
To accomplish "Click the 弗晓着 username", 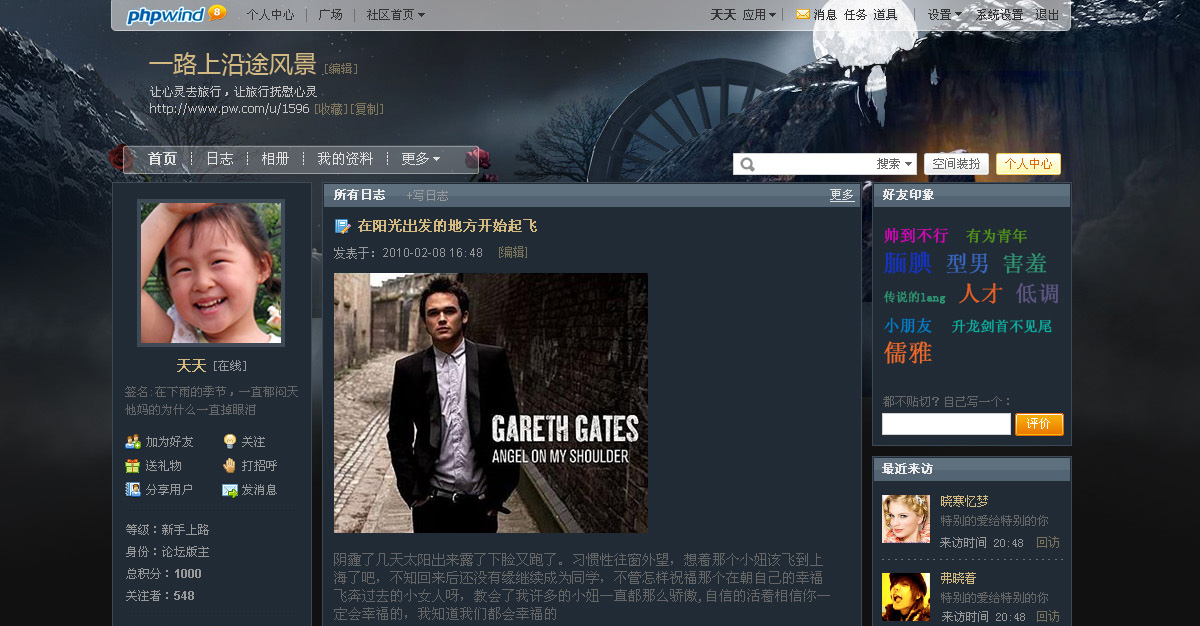I will (x=958, y=578).
